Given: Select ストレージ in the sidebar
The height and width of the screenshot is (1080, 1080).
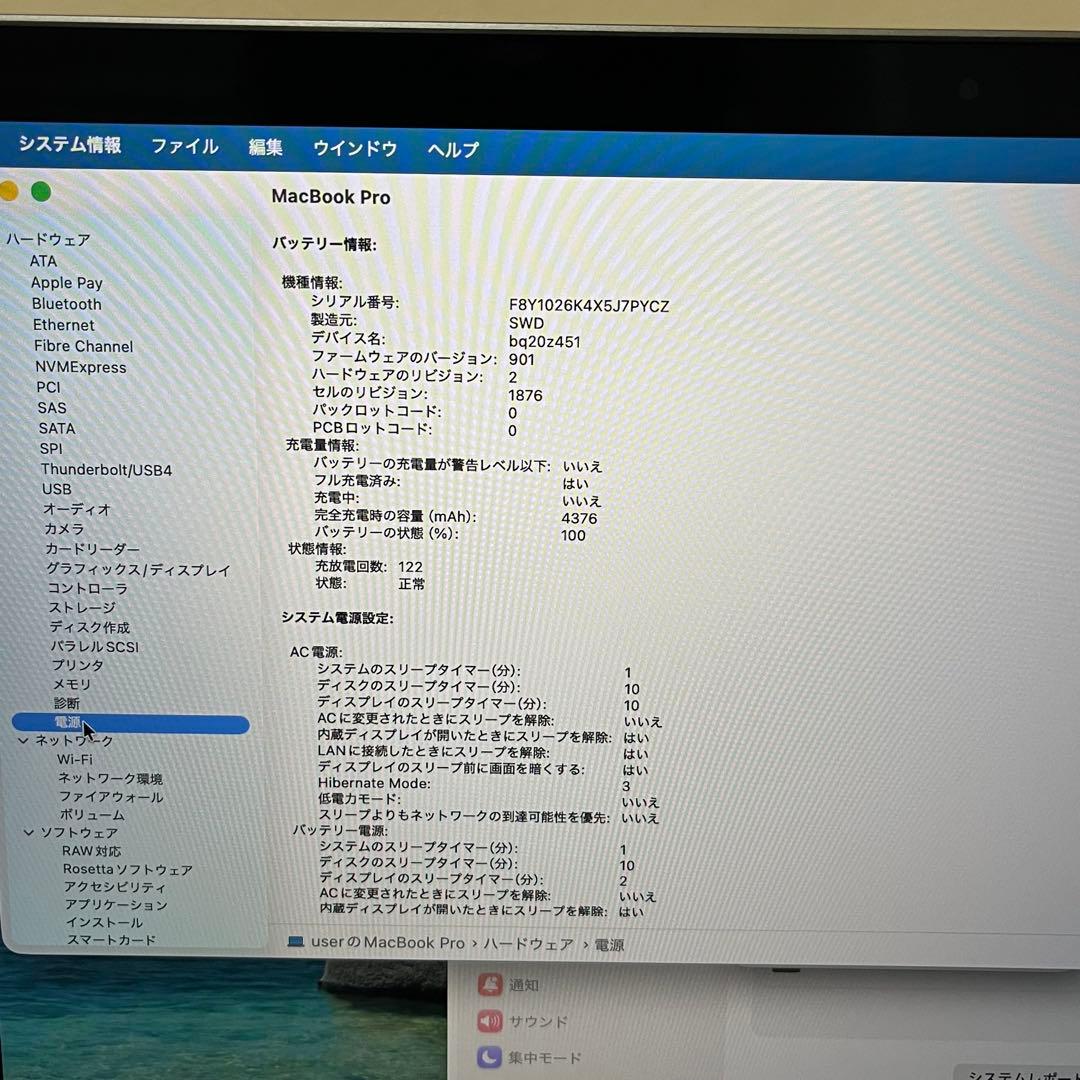Looking at the screenshot, I should tap(82, 608).
